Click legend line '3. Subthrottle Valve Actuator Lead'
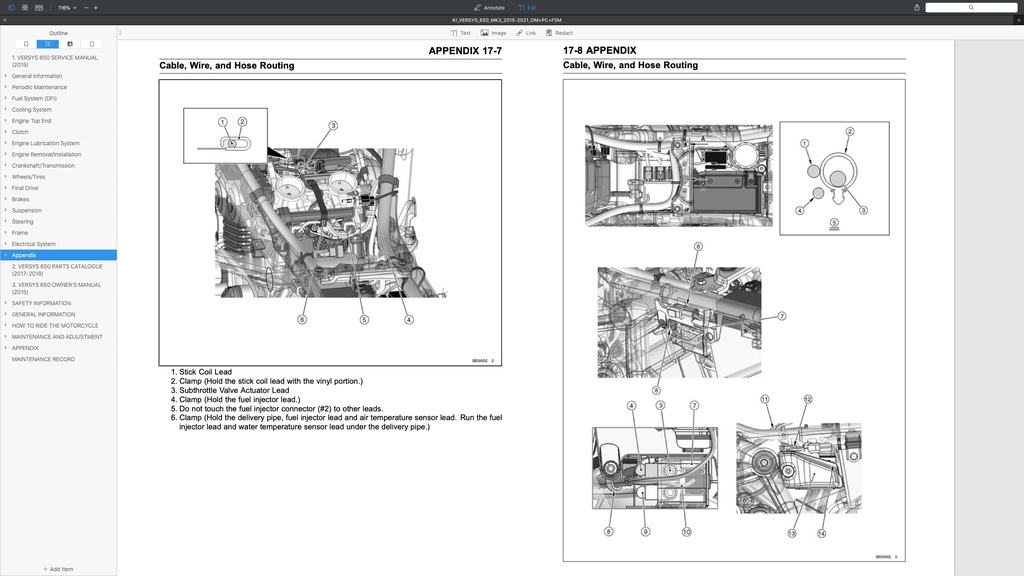 point(230,390)
